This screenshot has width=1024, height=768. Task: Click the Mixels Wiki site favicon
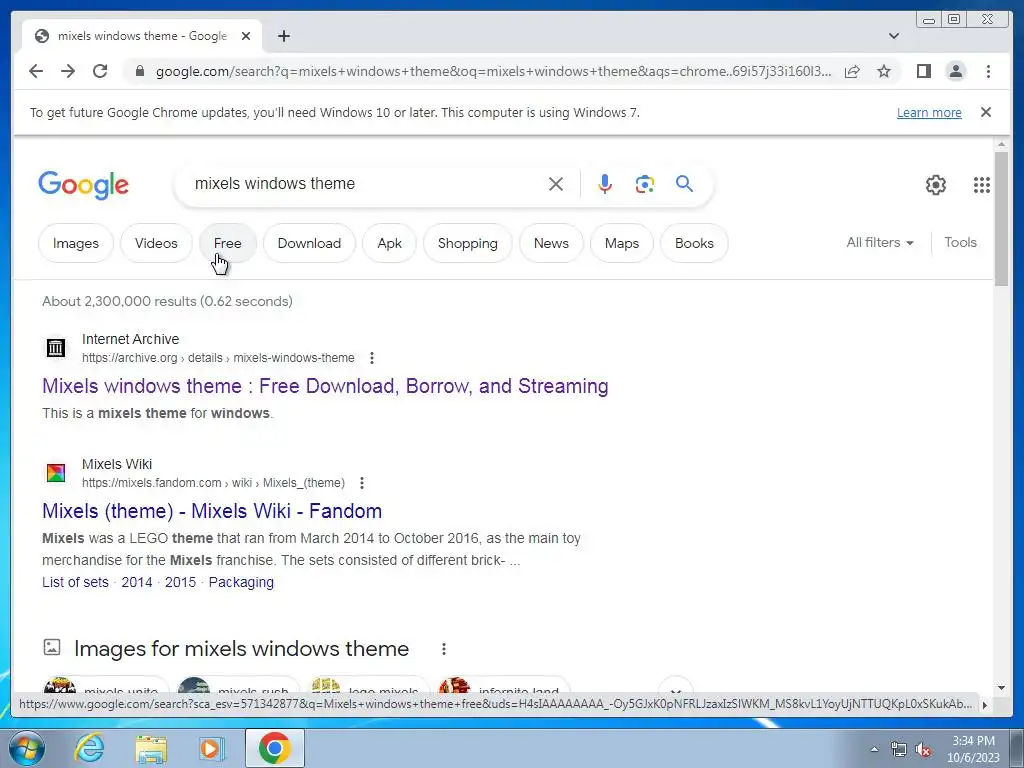[x=56, y=473]
